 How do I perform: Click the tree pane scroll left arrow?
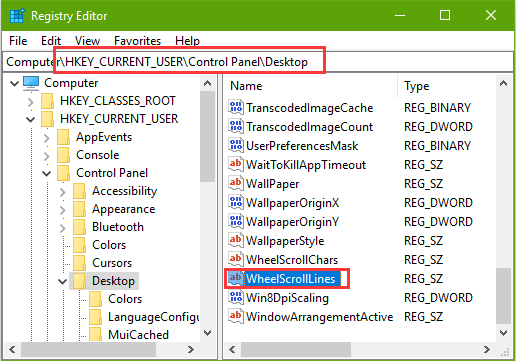[12, 349]
